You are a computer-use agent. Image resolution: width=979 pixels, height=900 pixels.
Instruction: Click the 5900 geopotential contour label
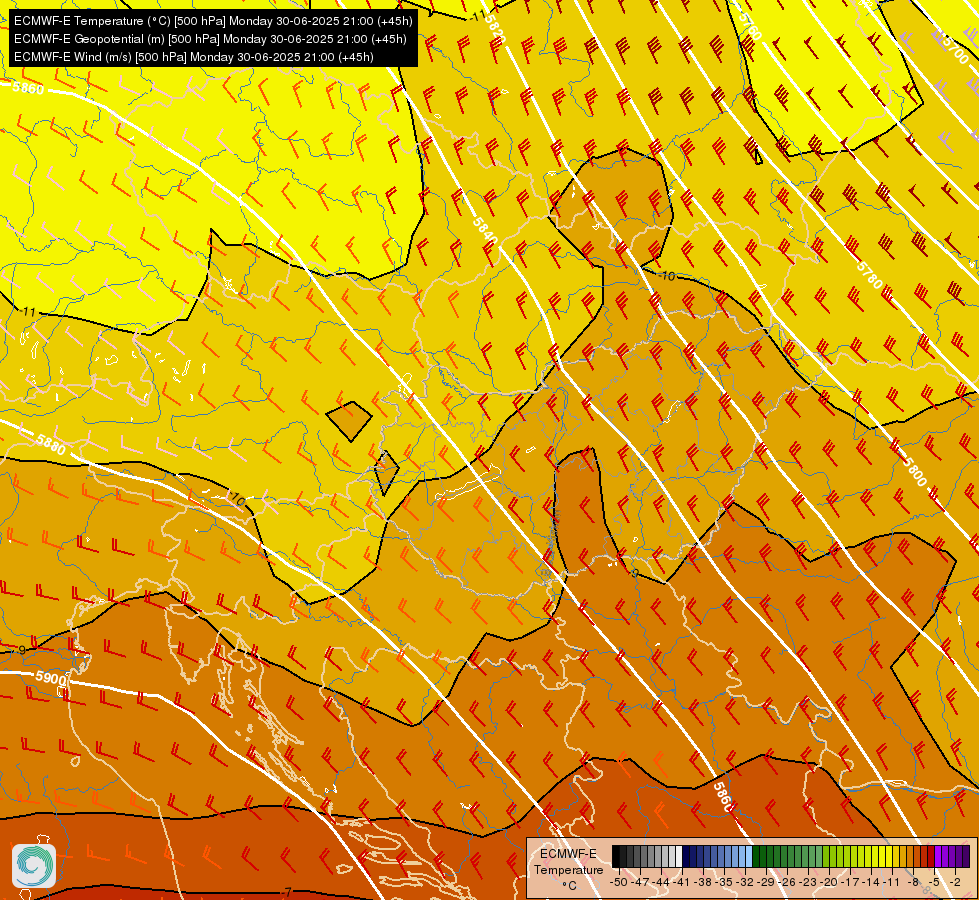pos(51,678)
